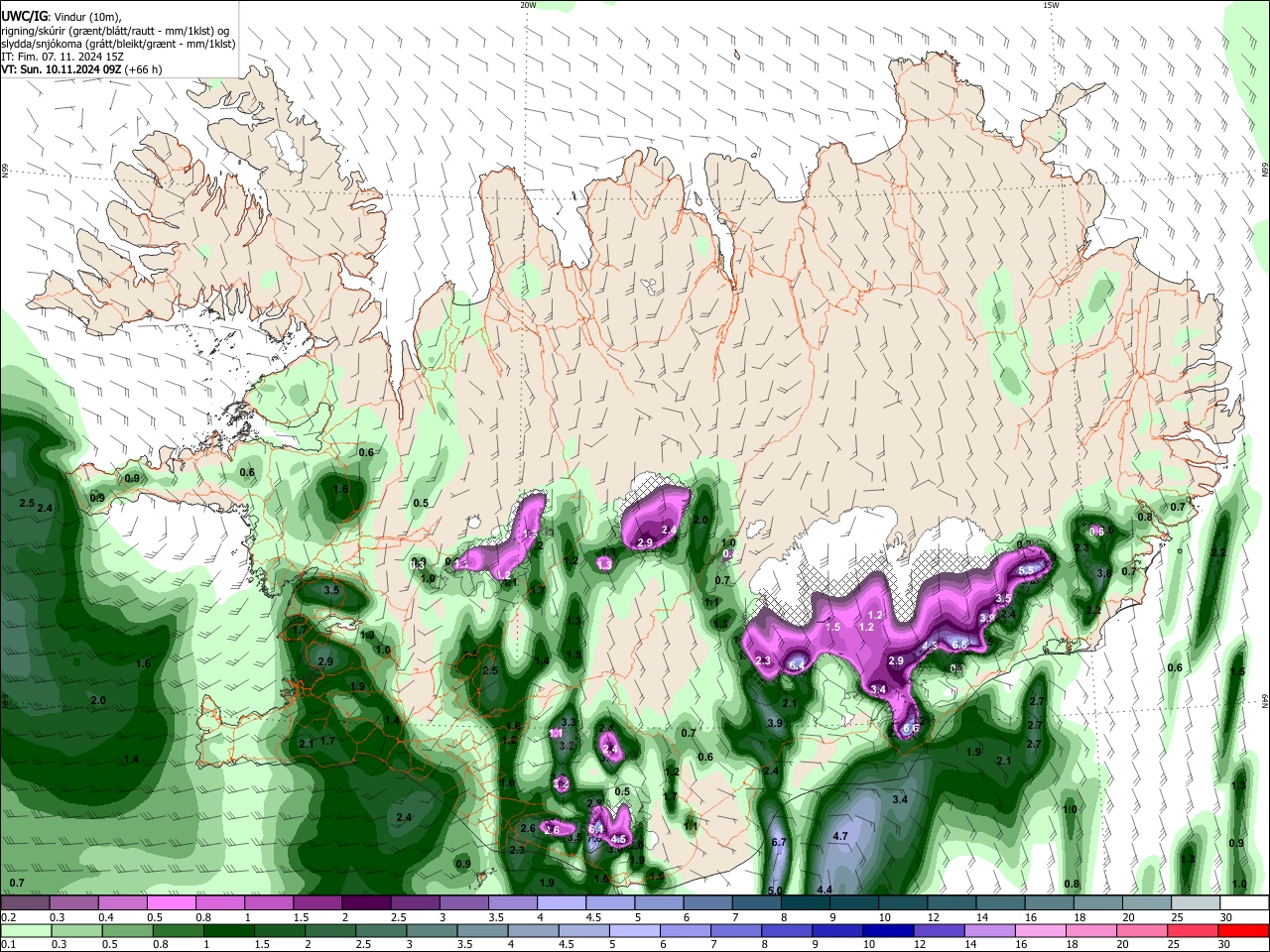
Task: Select the white 30 mm snow legend swatch
Action: point(1245,902)
